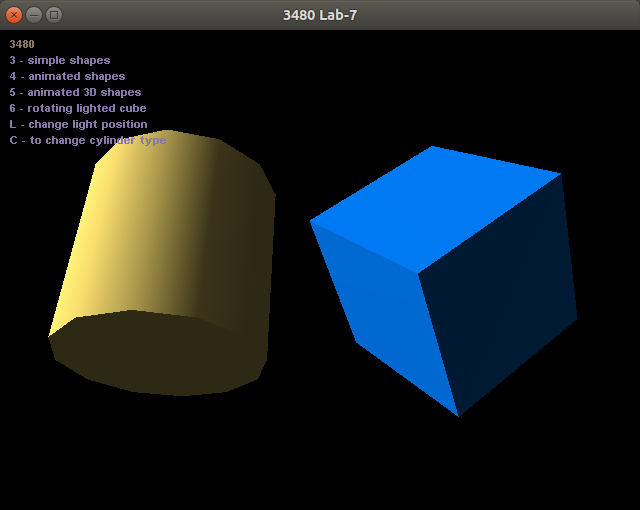Viewport: 640px width, 510px height.
Task: Maximize the 3480 Lab-7 window
Action: coord(54,15)
